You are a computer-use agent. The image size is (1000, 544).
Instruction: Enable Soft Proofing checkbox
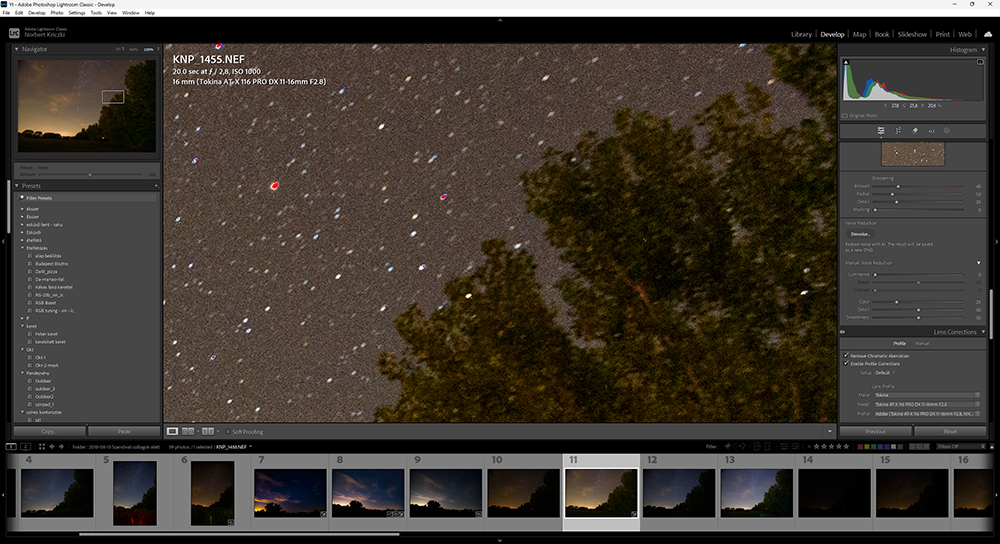point(227,432)
